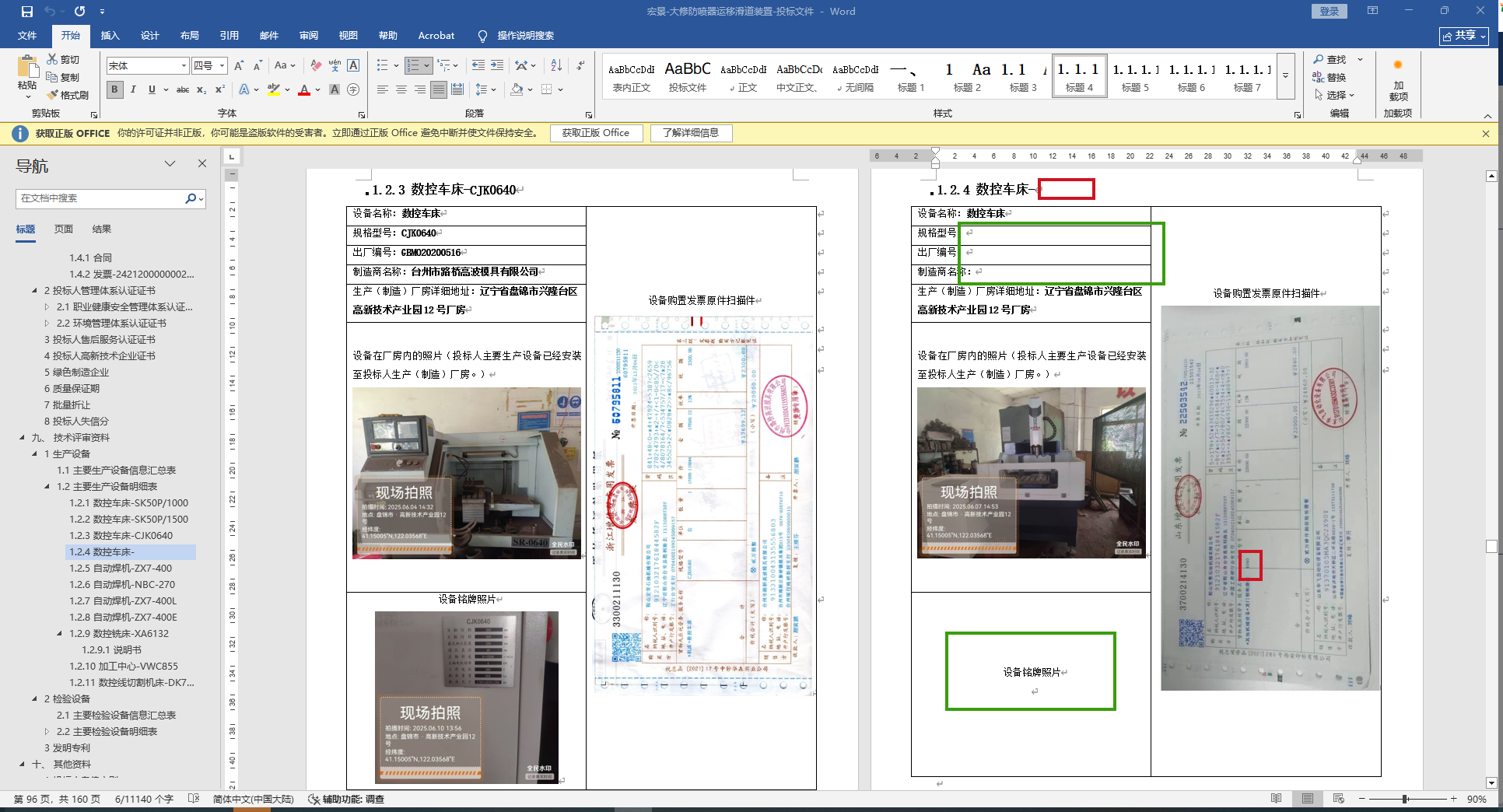Image resolution: width=1503 pixels, height=812 pixels.
Task: Click the navigation document search box
Action: click(101, 199)
